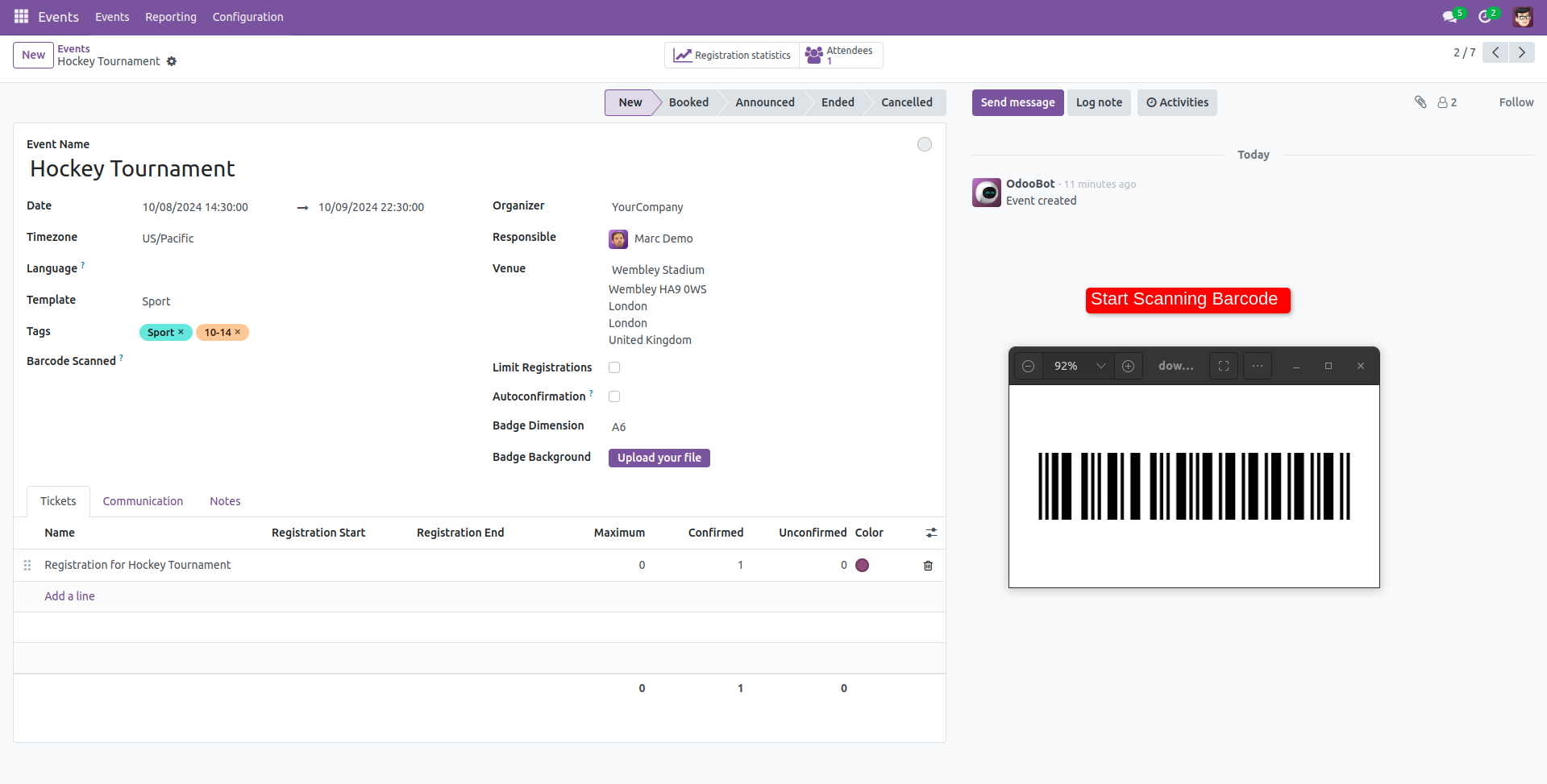Pick the ticket color swatch
The height and width of the screenshot is (784, 1547).
point(862,565)
